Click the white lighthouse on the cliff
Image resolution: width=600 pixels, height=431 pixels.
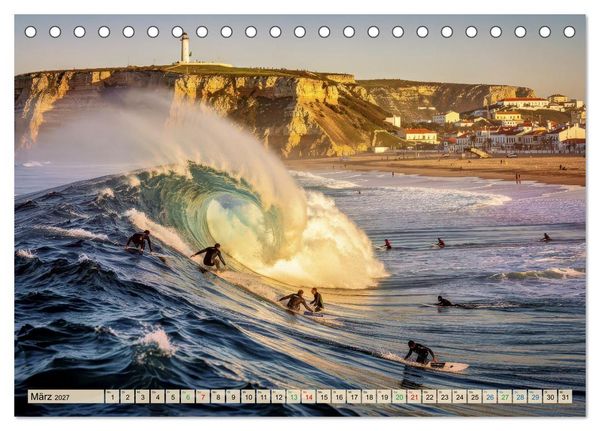185,48
